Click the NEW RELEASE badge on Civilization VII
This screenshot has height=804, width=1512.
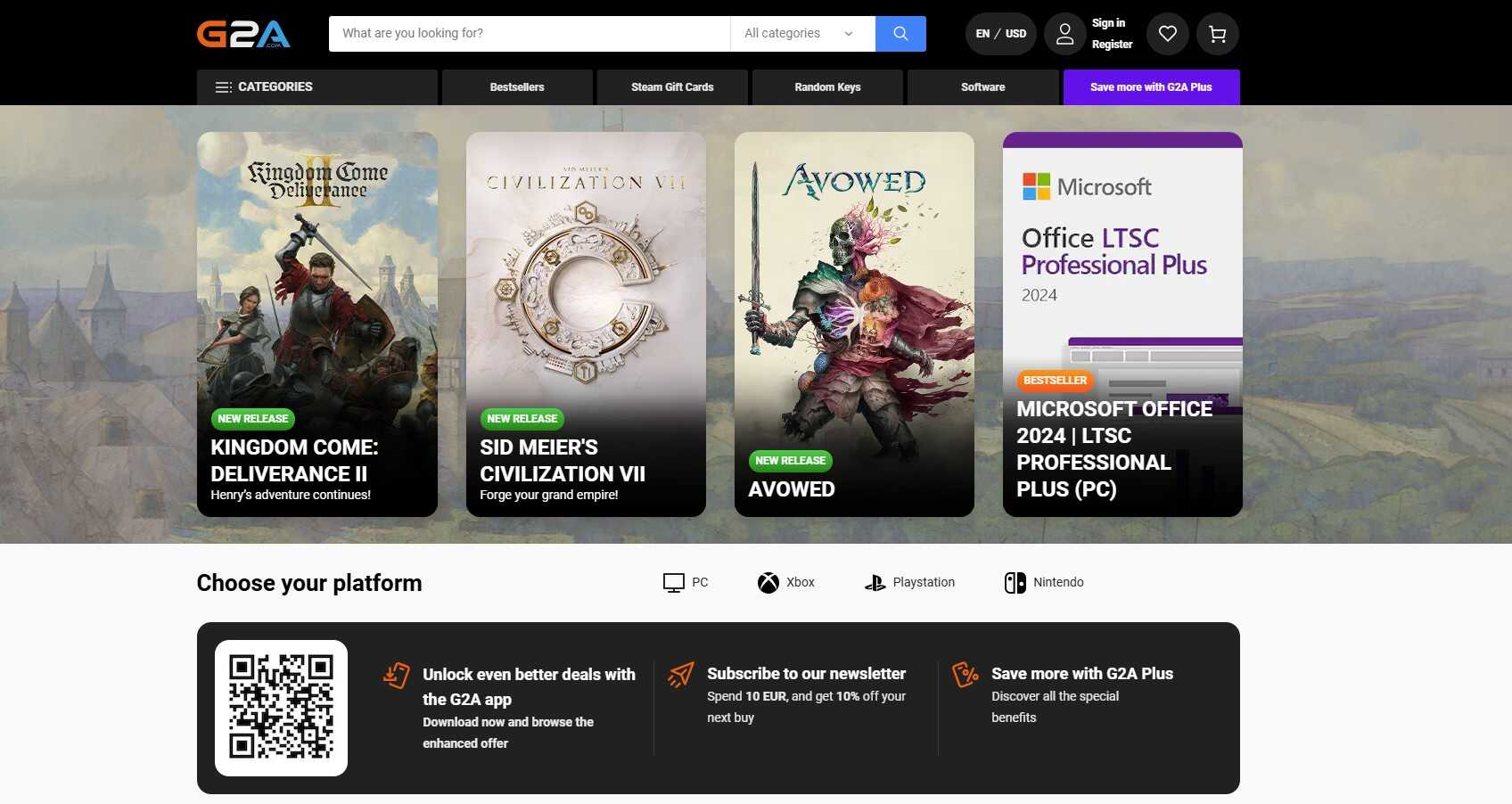(522, 419)
